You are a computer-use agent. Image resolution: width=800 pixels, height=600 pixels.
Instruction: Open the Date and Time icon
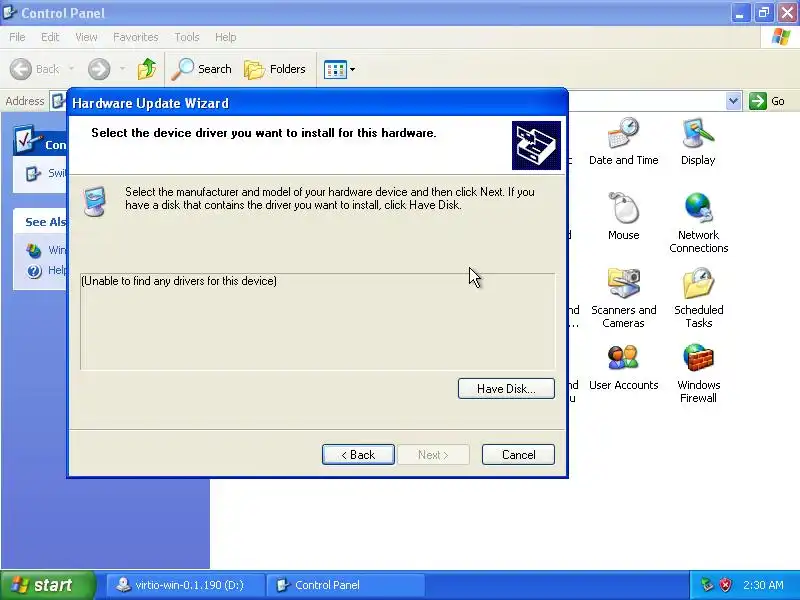click(623, 141)
